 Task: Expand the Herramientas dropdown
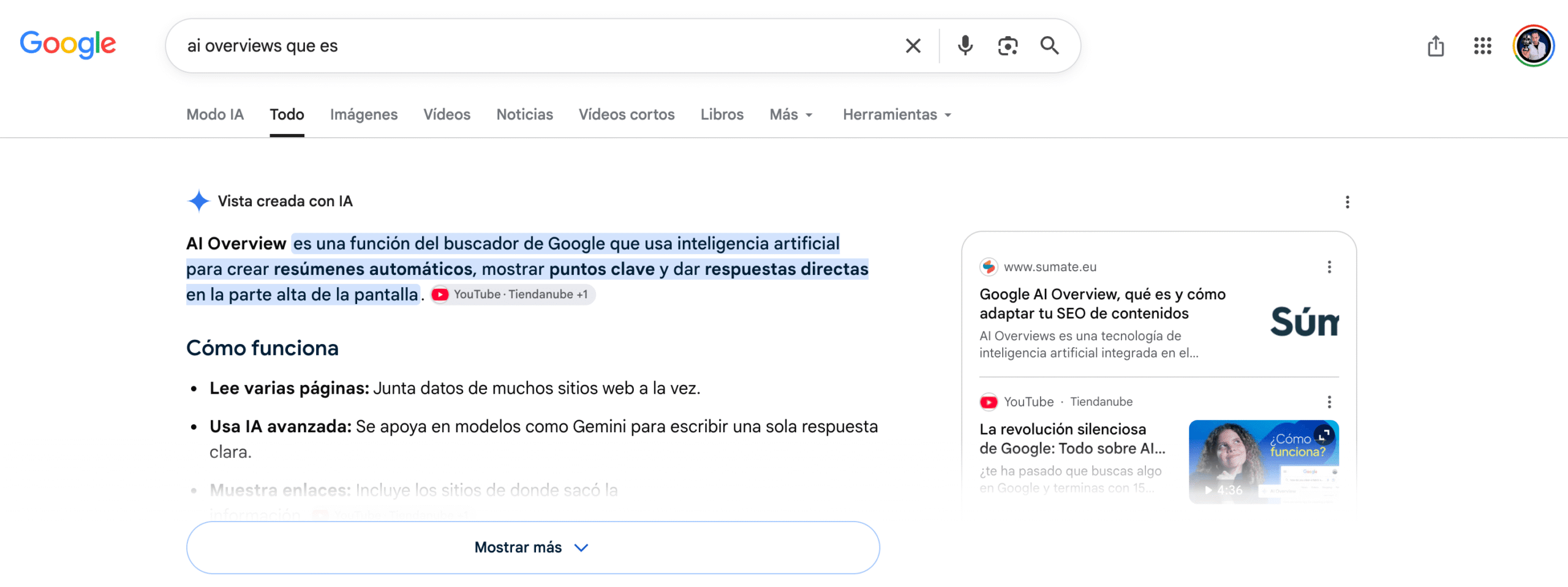pyautogui.click(x=897, y=114)
